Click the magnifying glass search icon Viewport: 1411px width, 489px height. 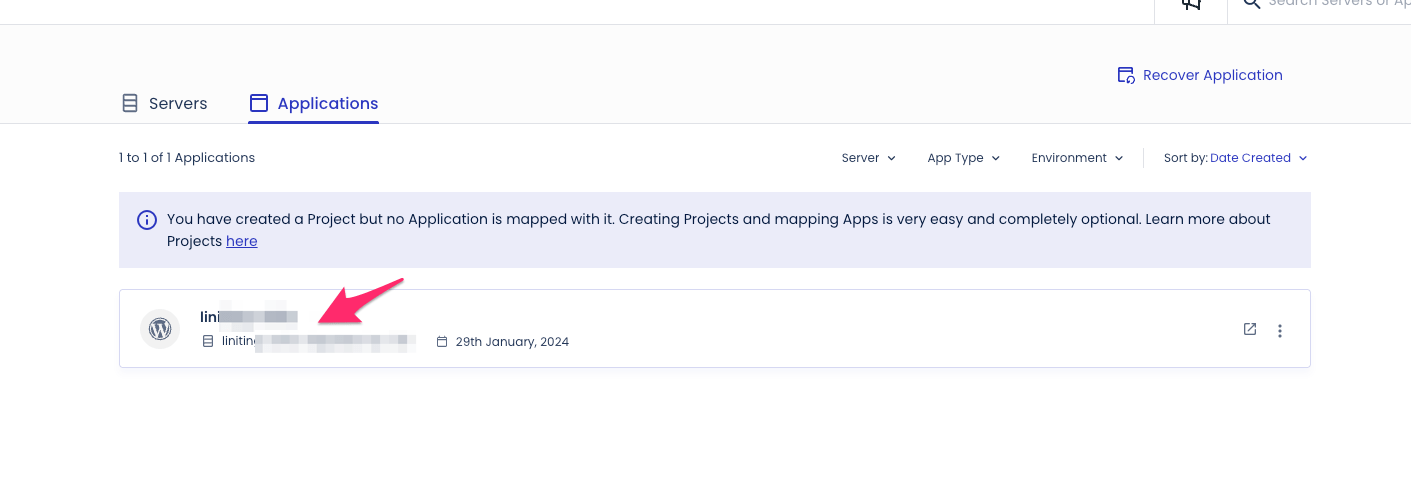(x=1251, y=4)
